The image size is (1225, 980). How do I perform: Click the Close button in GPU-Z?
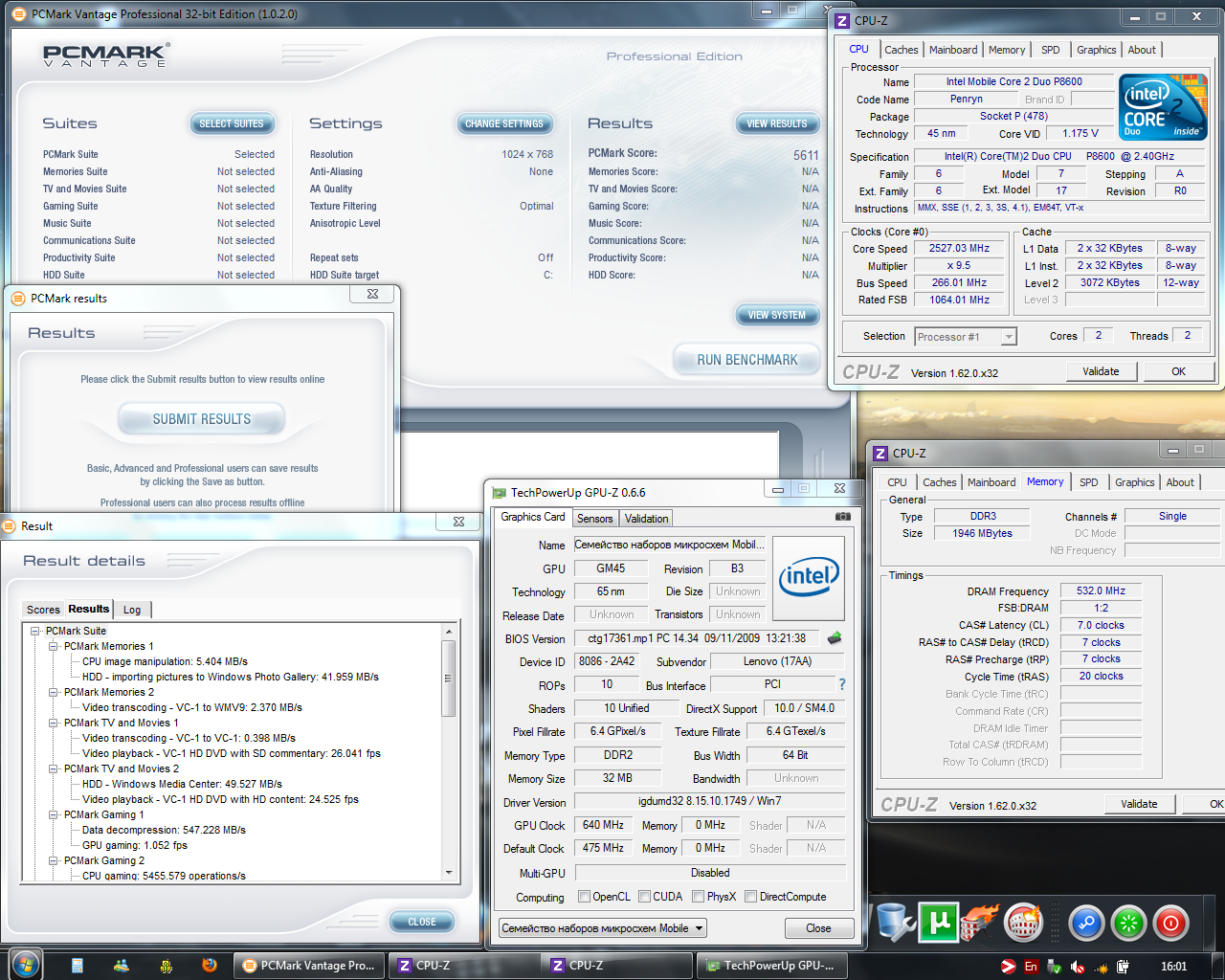tap(818, 928)
